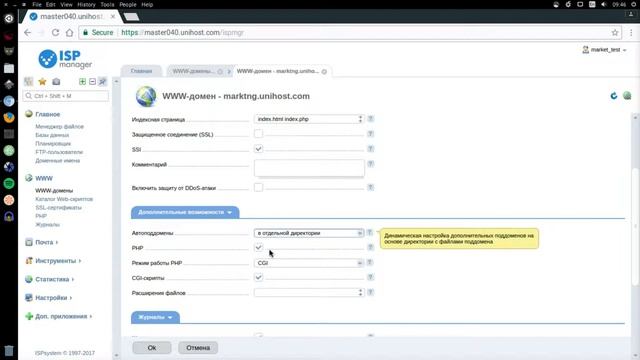Open Менеджер файлов link
The height and width of the screenshot is (360, 640).
pyautogui.click(x=59, y=127)
